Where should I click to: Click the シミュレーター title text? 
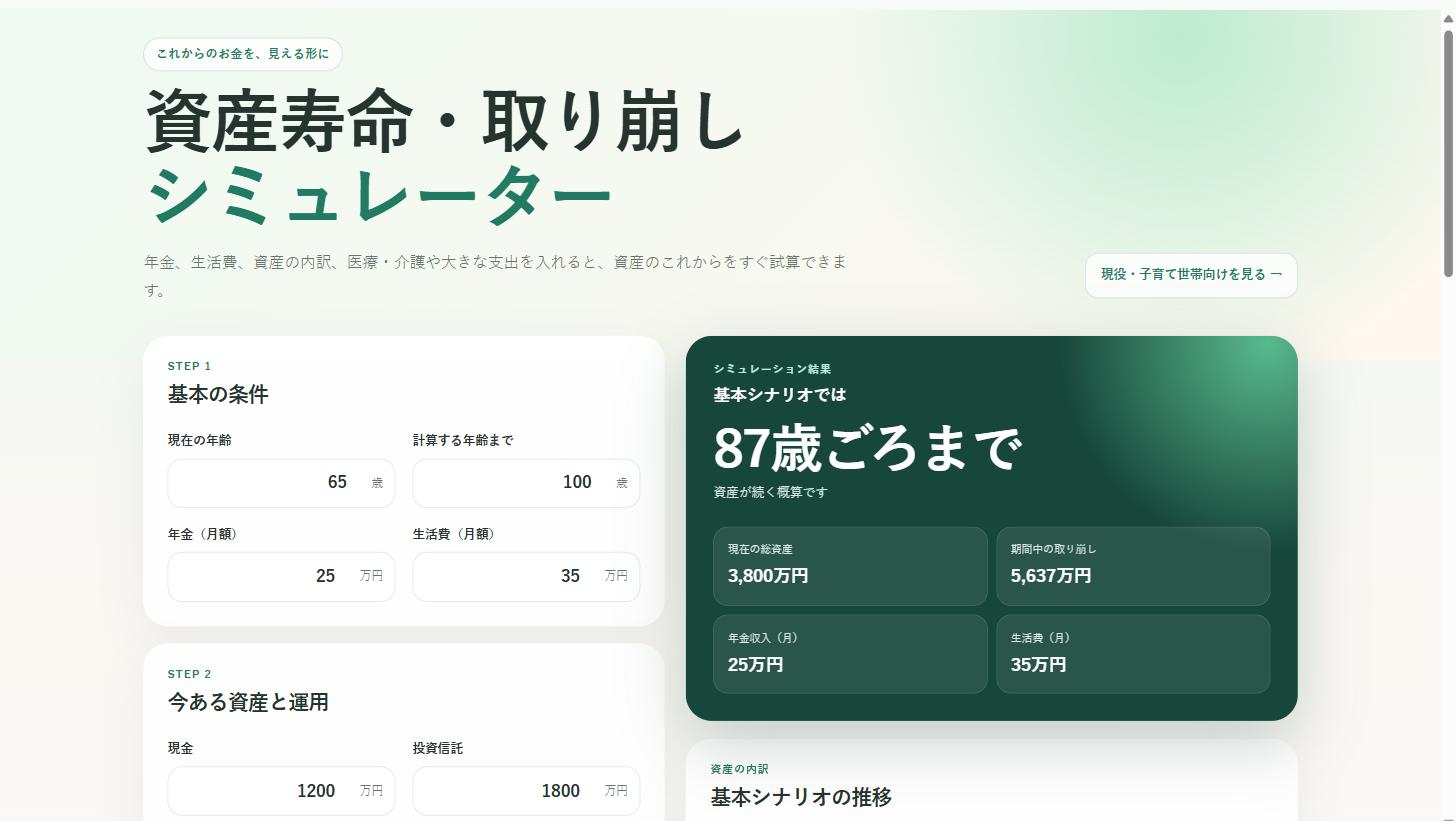pos(379,196)
